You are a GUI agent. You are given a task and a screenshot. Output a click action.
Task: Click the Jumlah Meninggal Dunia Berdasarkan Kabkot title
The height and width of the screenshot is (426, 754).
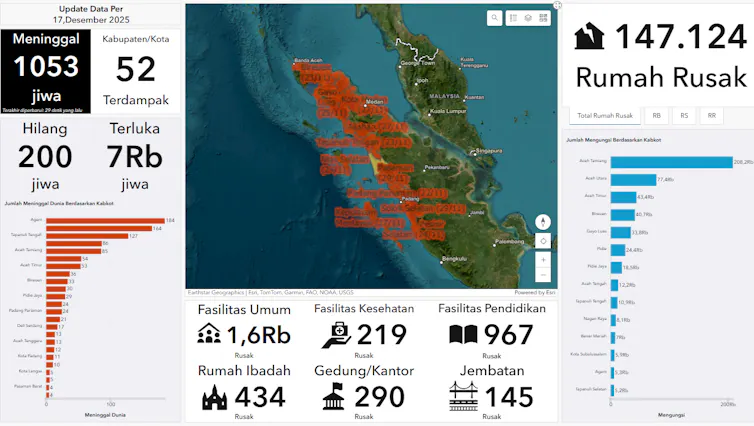pos(59,203)
